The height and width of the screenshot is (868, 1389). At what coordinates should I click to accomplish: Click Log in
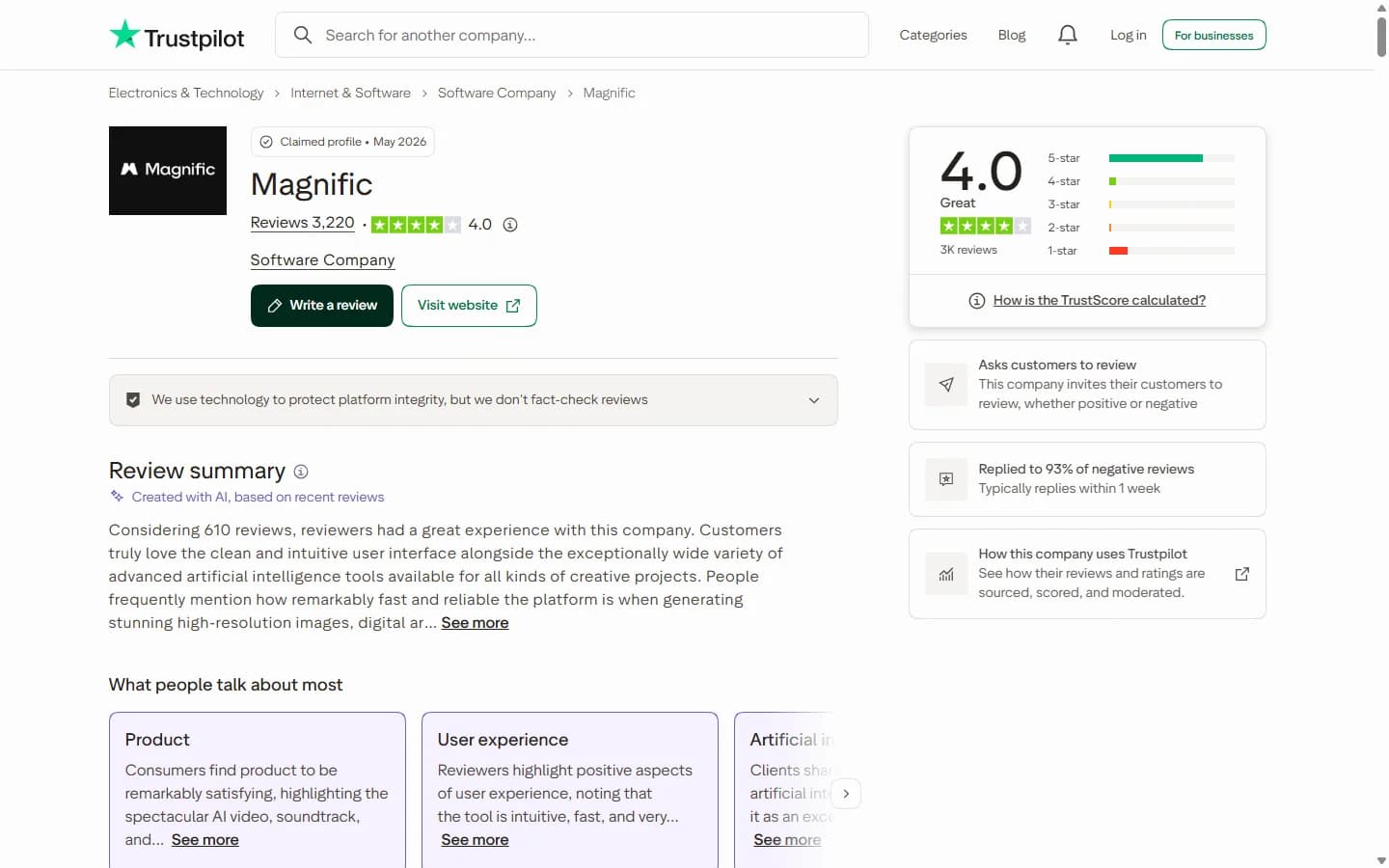[x=1128, y=35]
